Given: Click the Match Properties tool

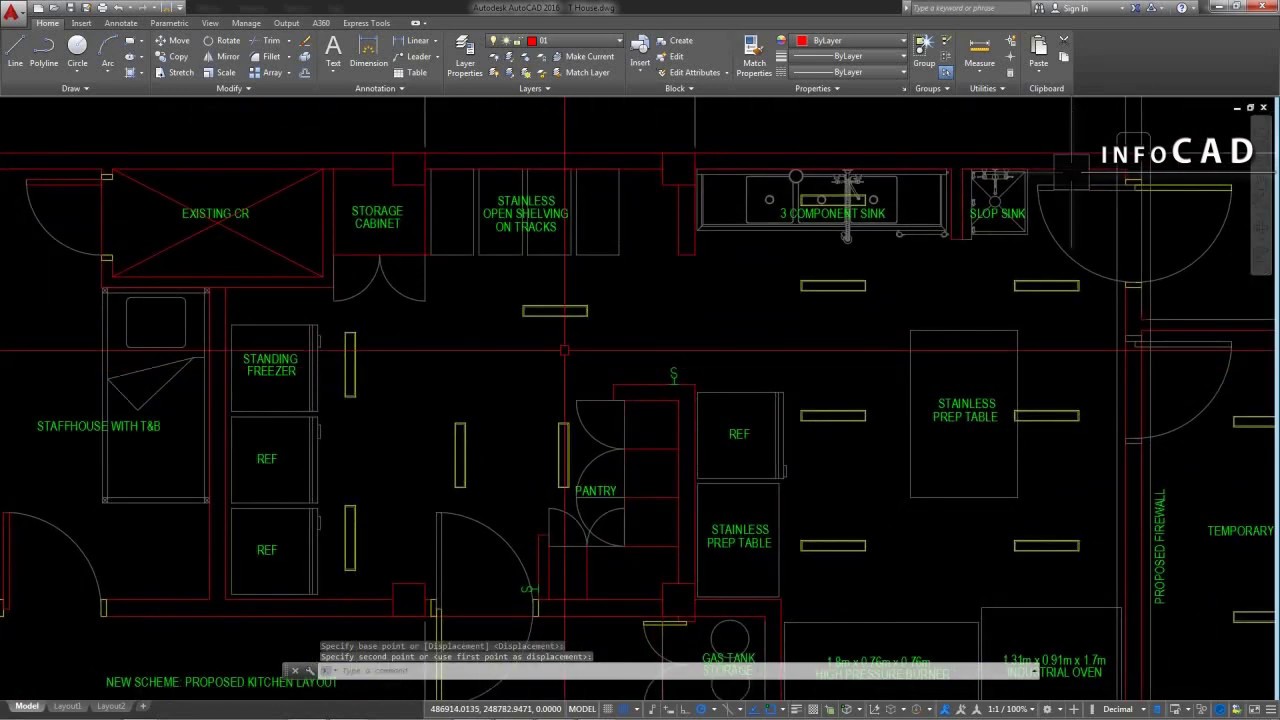Looking at the screenshot, I should (754, 56).
